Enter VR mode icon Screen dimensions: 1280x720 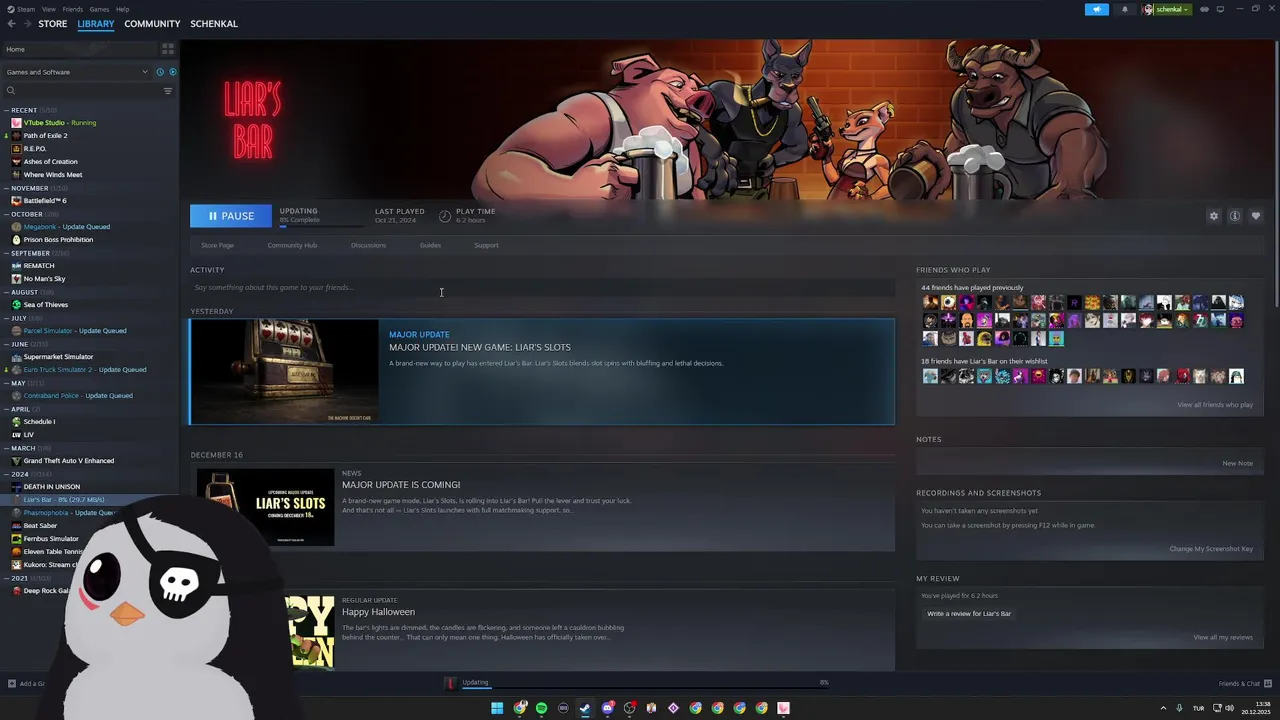click(1204, 9)
